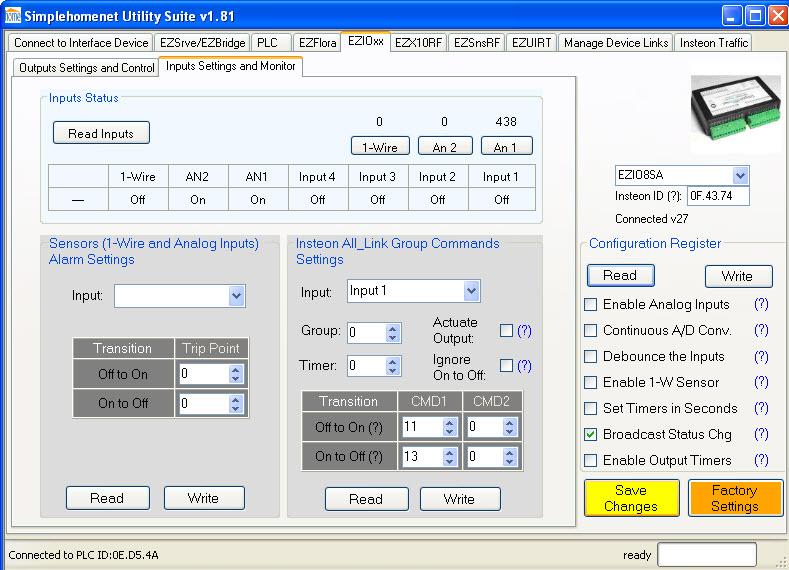Click the empty status field beside ready
The width and height of the screenshot is (789, 570).
pos(707,555)
